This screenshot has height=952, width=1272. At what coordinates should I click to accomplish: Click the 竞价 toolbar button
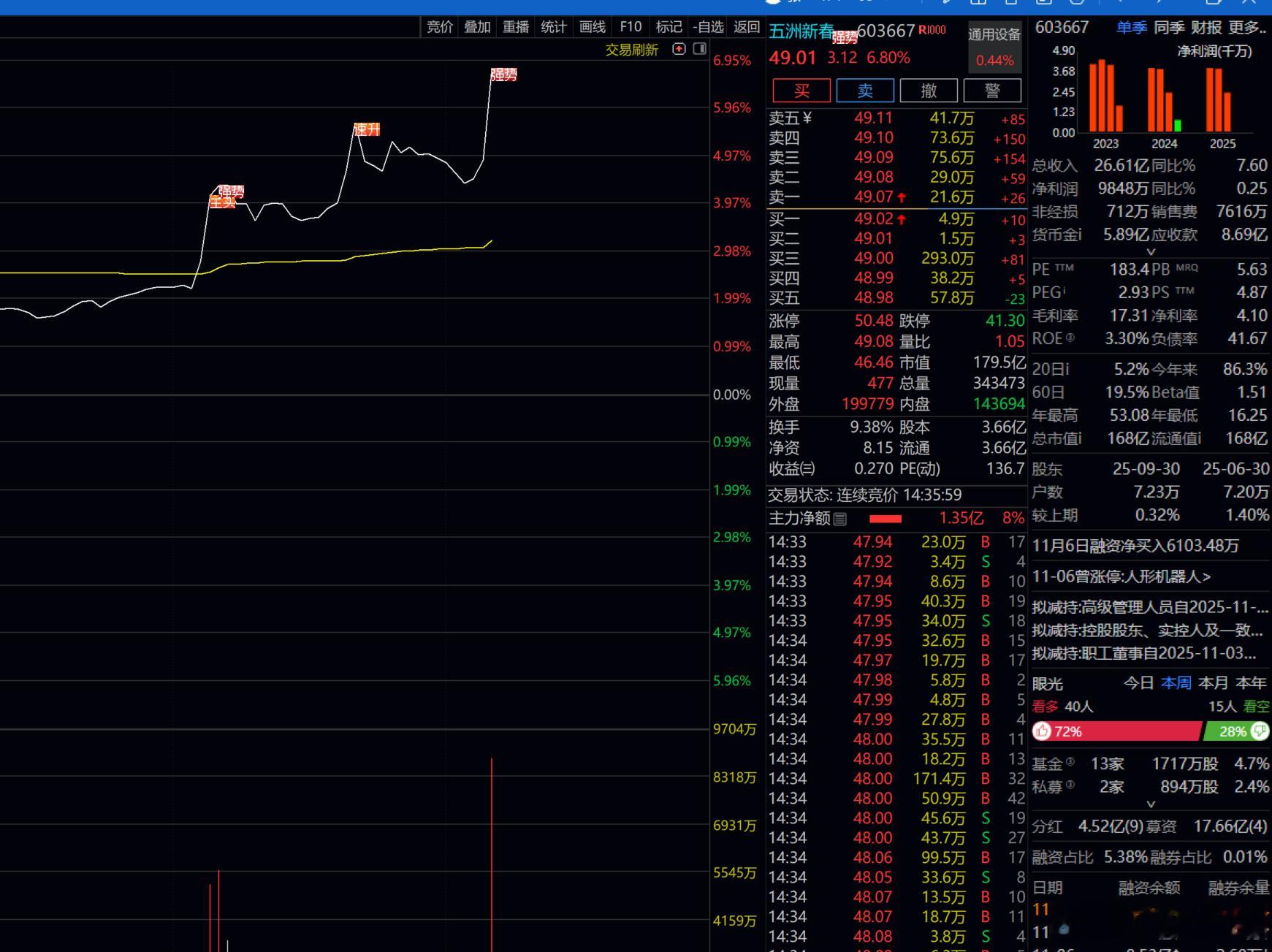coord(439,27)
